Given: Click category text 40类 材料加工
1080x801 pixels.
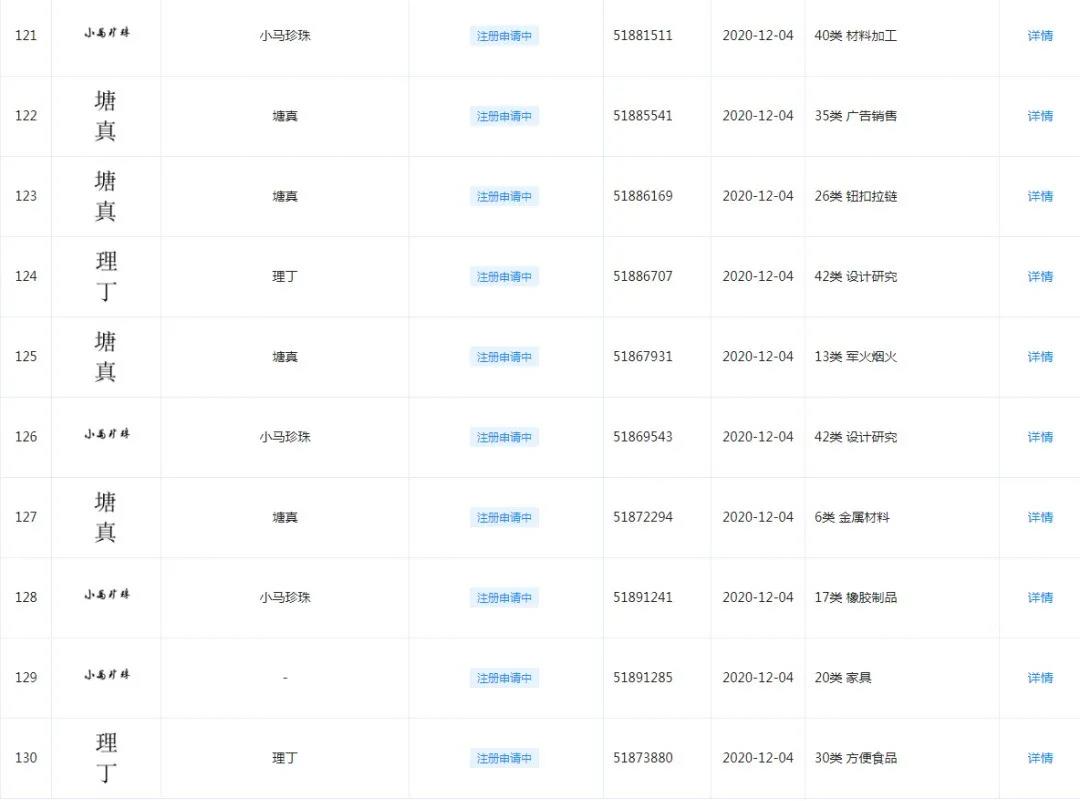Looking at the screenshot, I should [x=855, y=35].
